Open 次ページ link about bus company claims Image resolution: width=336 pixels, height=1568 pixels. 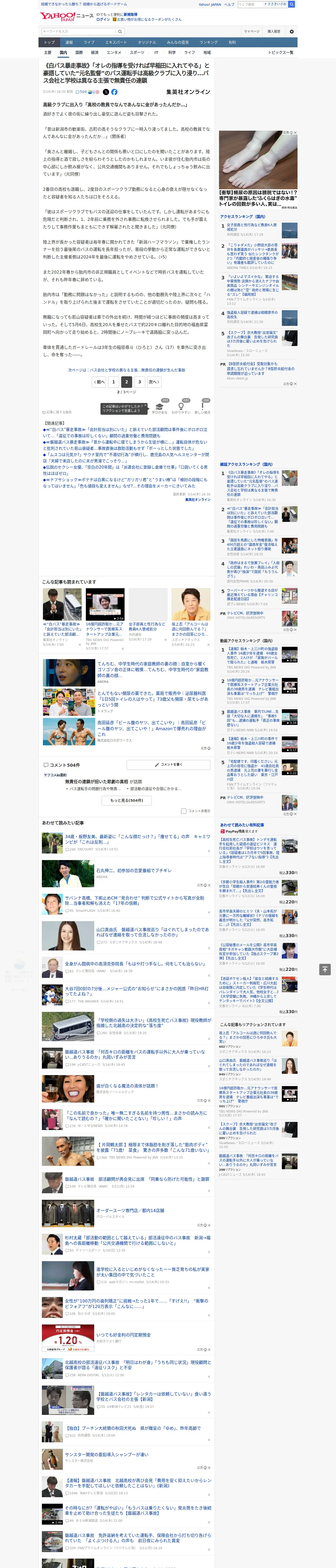[127, 370]
